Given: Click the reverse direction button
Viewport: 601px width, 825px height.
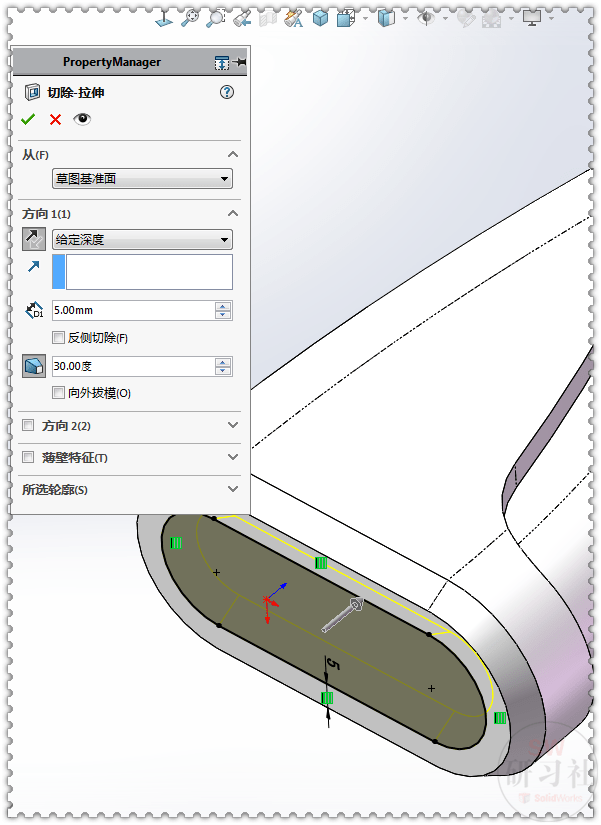Looking at the screenshot, I should tap(34, 239).
